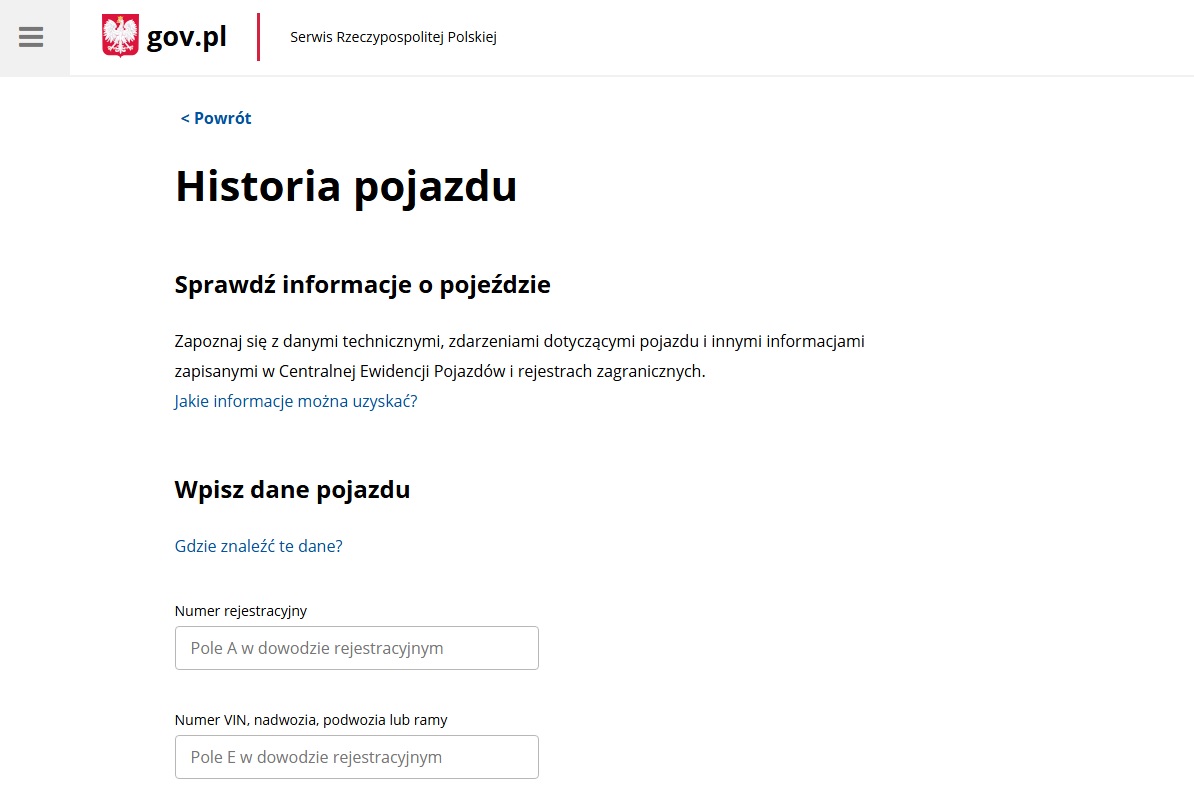The height and width of the screenshot is (799, 1194).
Task: Click the red vertical divider in the header
Action: click(x=258, y=37)
